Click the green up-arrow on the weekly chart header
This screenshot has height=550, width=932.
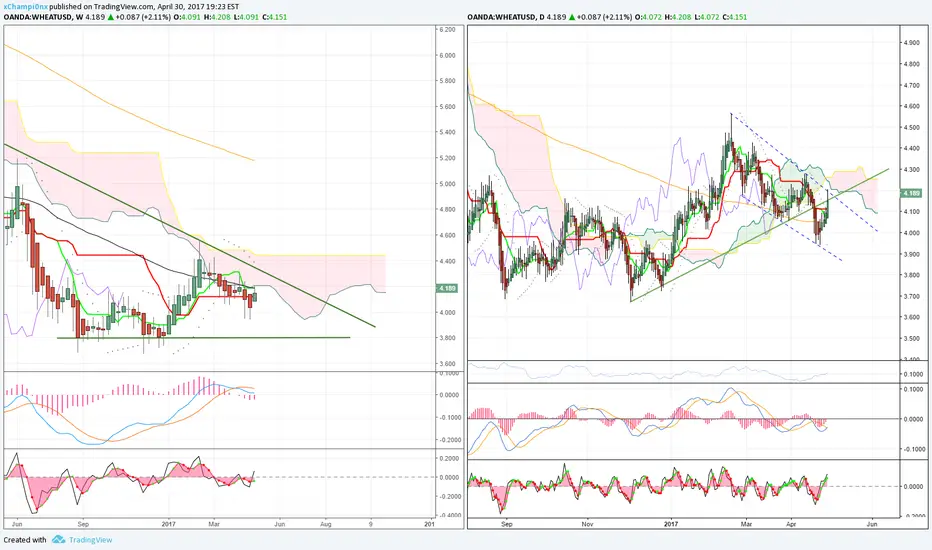[110, 17]
